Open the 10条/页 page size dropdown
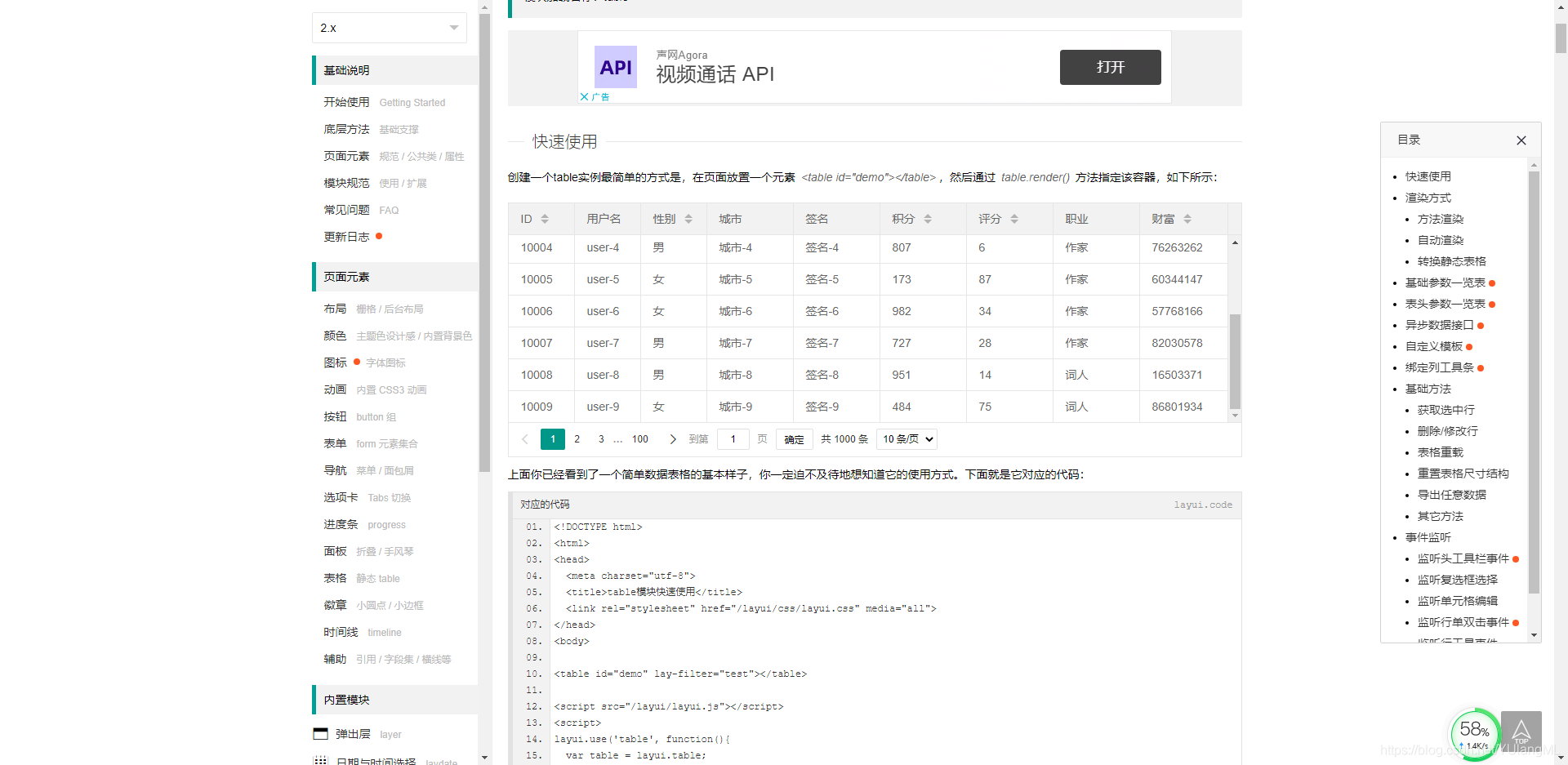The image size is (1568, 765). point(906,439)
